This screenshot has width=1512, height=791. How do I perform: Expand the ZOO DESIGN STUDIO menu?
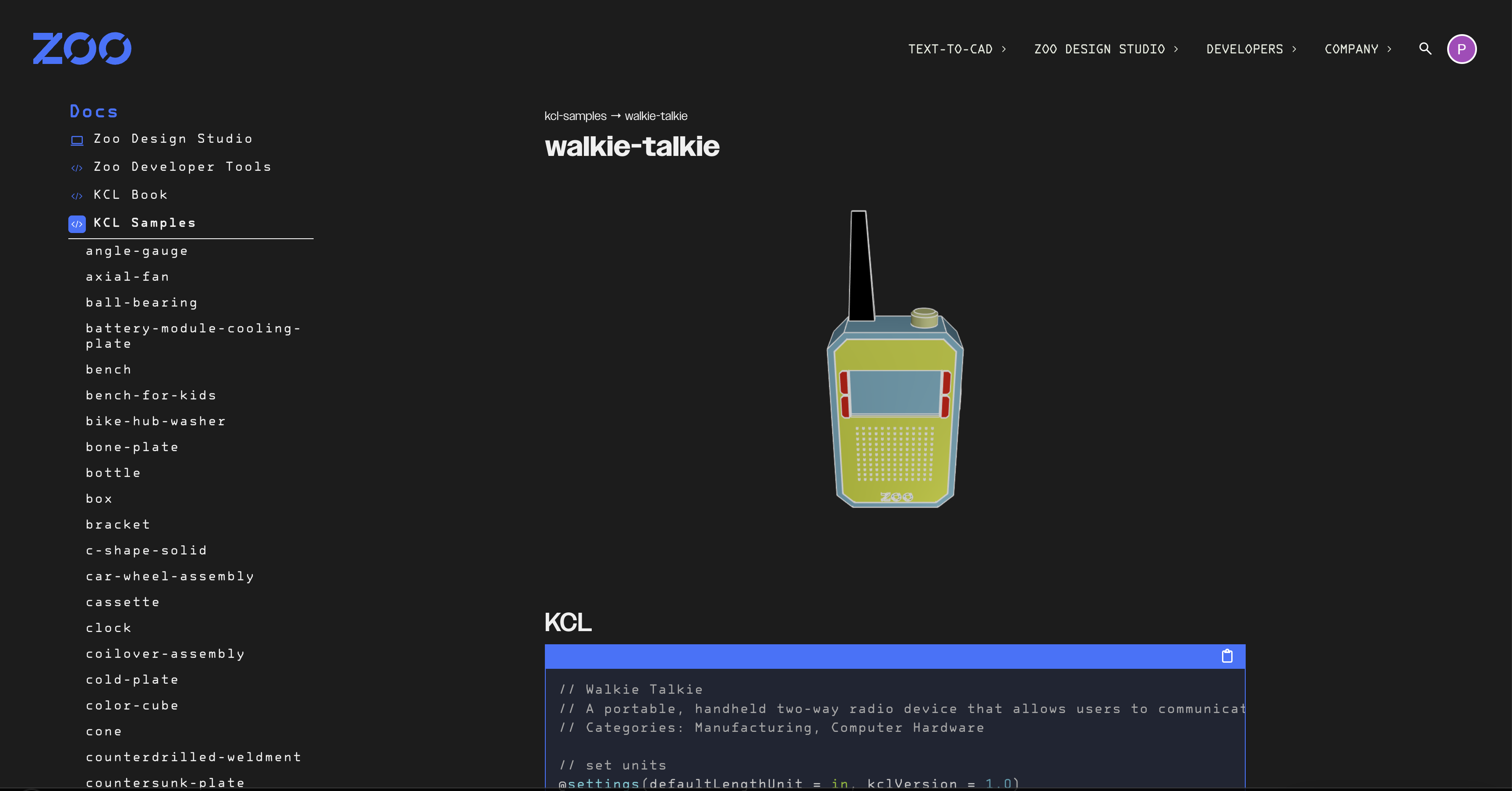pyautogui.click(x=1106, y=49)
